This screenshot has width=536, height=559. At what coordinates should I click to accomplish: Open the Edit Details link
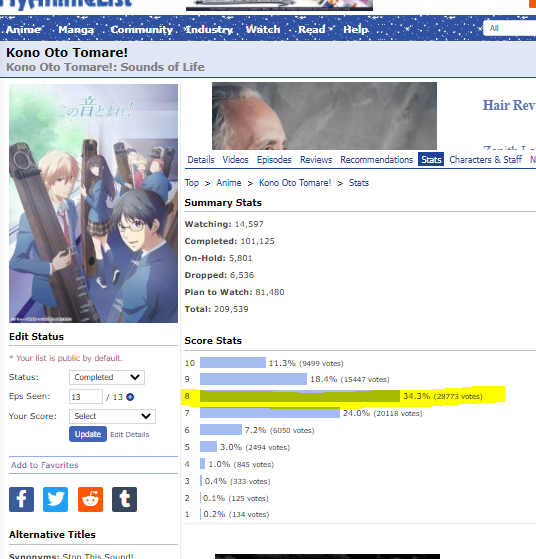click(x=129, y=434)
